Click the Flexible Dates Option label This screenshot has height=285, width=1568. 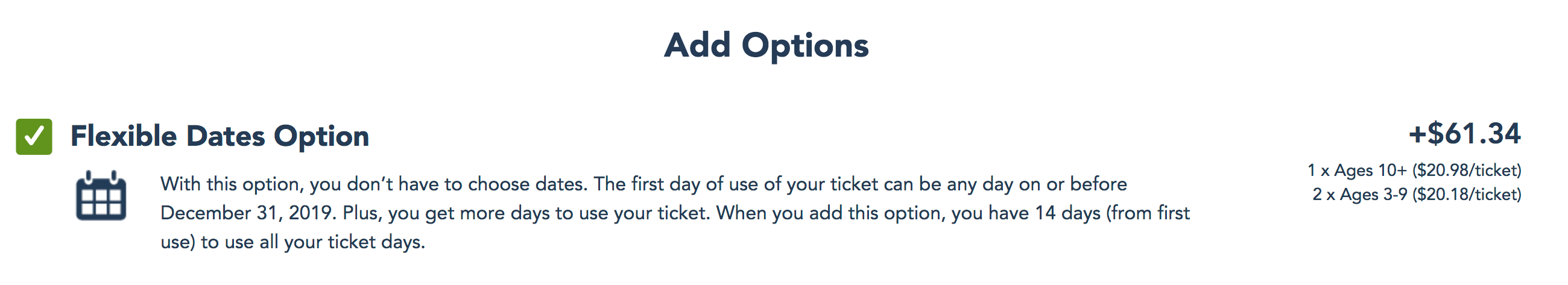click(220, 136)
